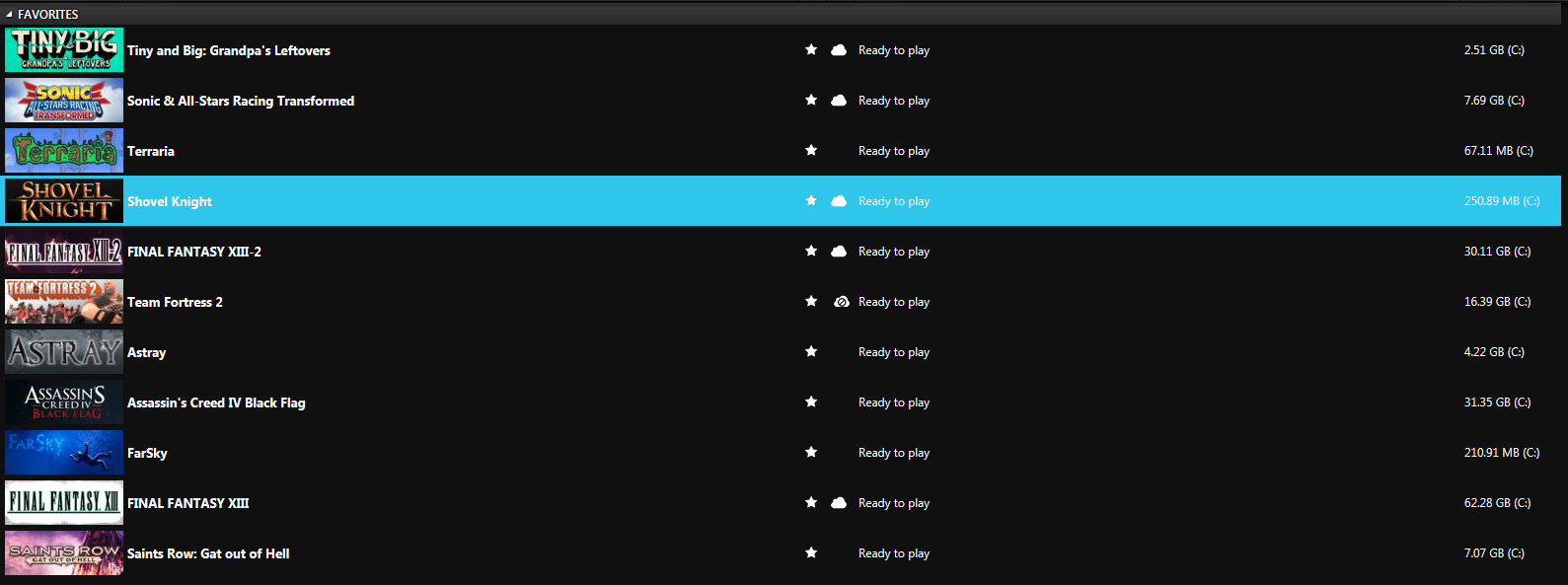
Task: Click the 67.11 MB (C:) size
Action: tap(1499, 151)
